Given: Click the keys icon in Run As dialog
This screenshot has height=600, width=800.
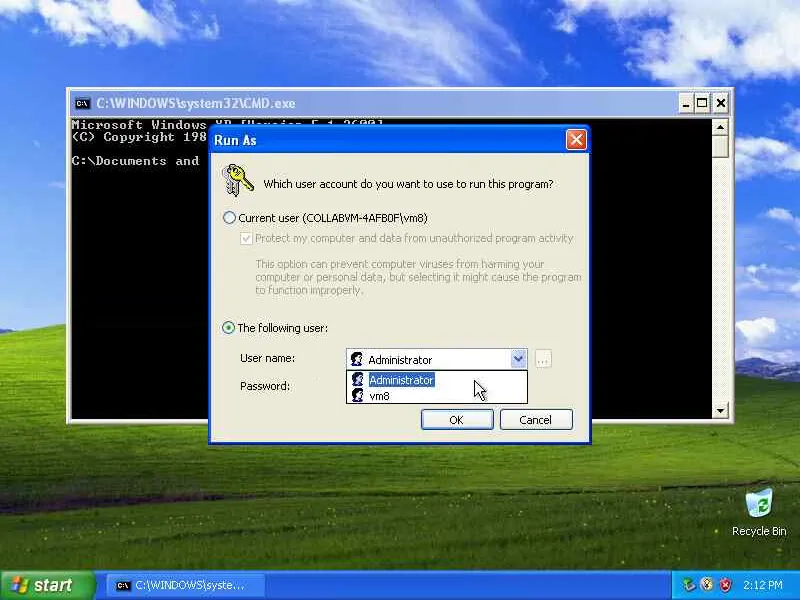Looking at the screenshot, I should 237,180.
